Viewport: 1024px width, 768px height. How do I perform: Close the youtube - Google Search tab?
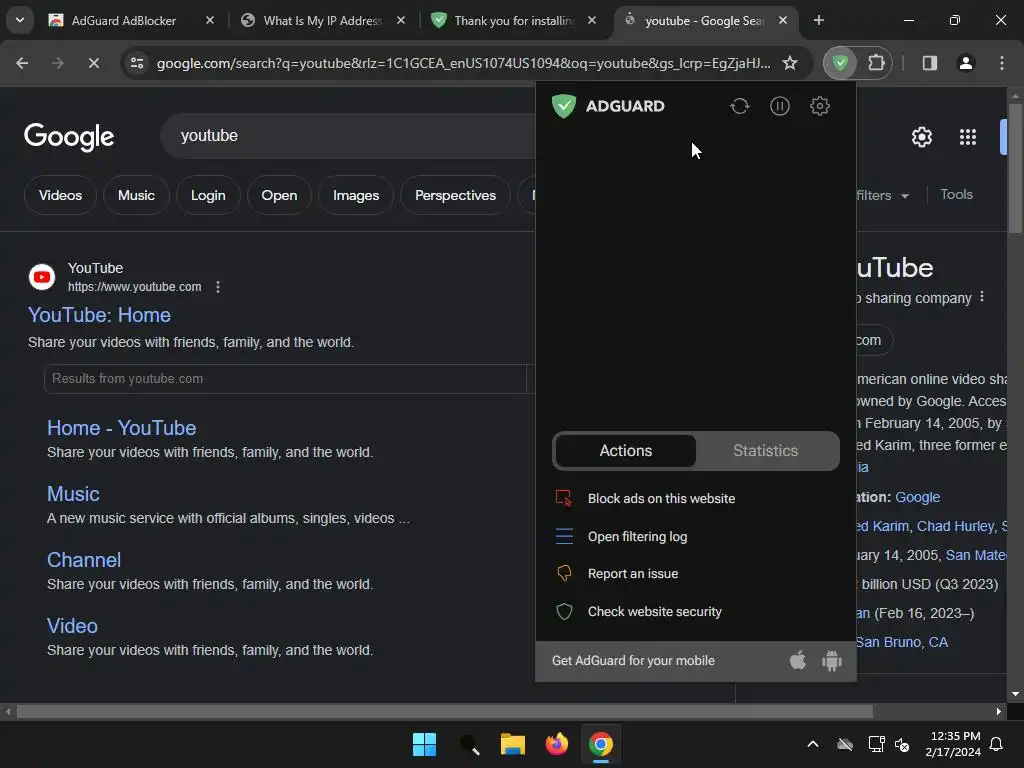coord(782,20)
